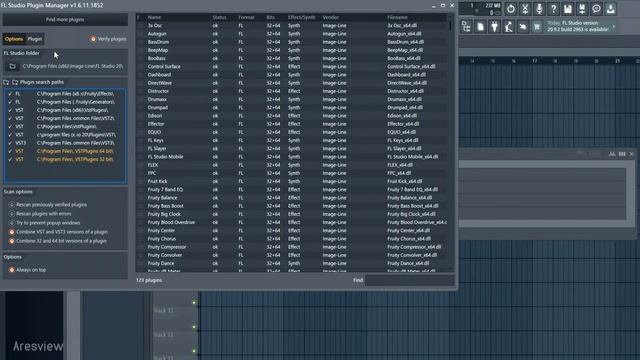
Task: Open the FL Studio help question mark icon
Action: tap(553, 9)
